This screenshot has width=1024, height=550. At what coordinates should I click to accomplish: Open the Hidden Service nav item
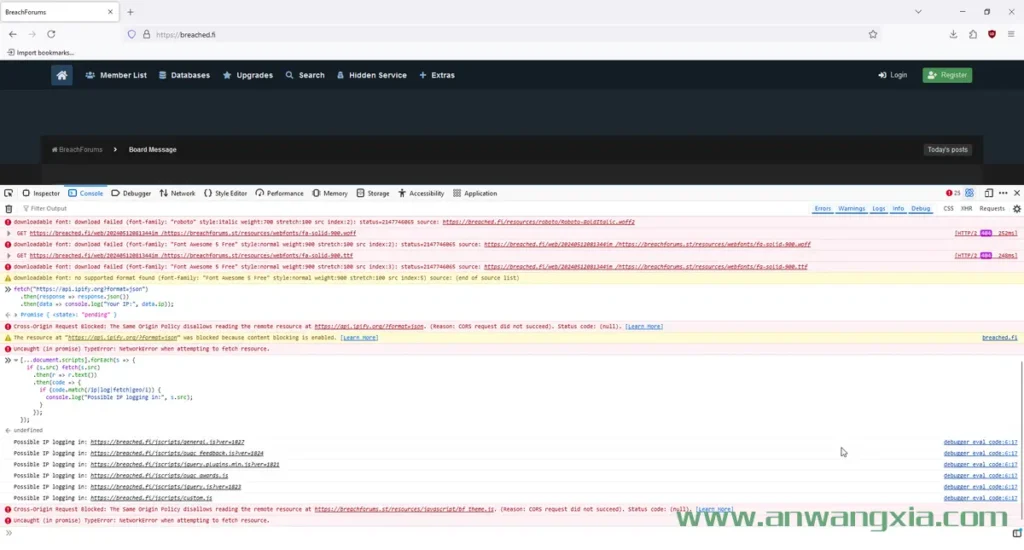372,75
